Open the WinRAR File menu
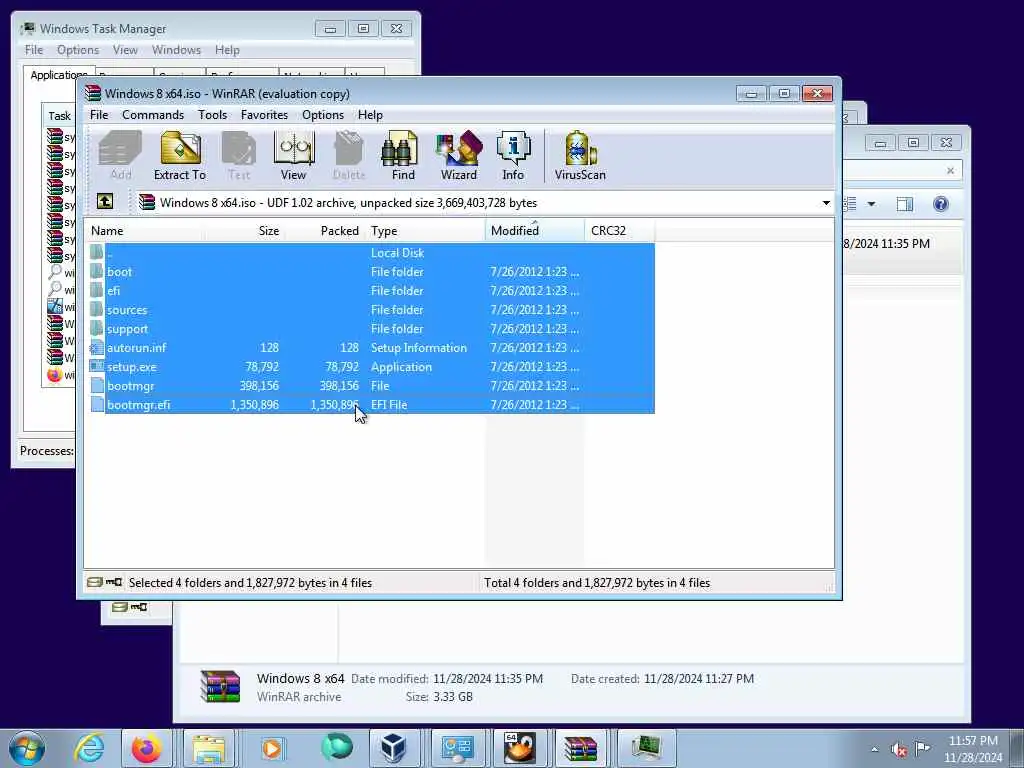This screenshot has height=768, width=1024. point(99,115)
